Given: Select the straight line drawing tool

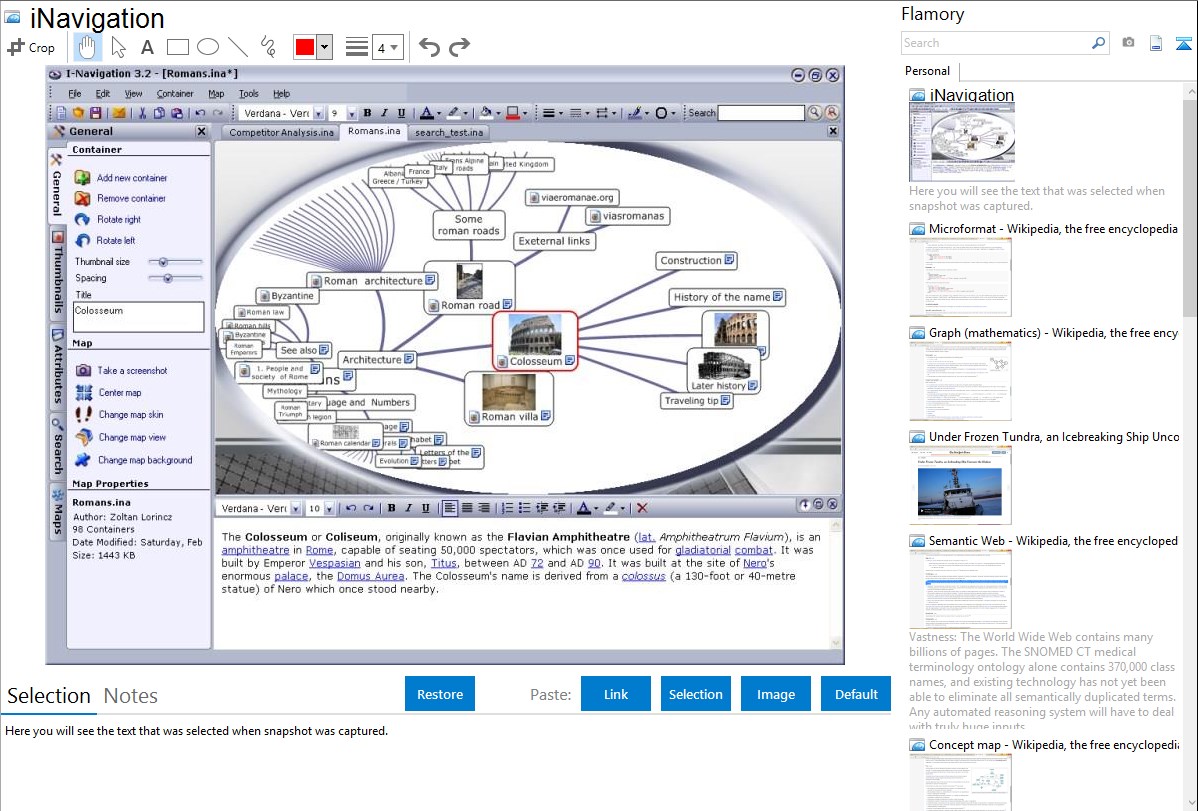Looking at the screenshot, I should 238,47.
